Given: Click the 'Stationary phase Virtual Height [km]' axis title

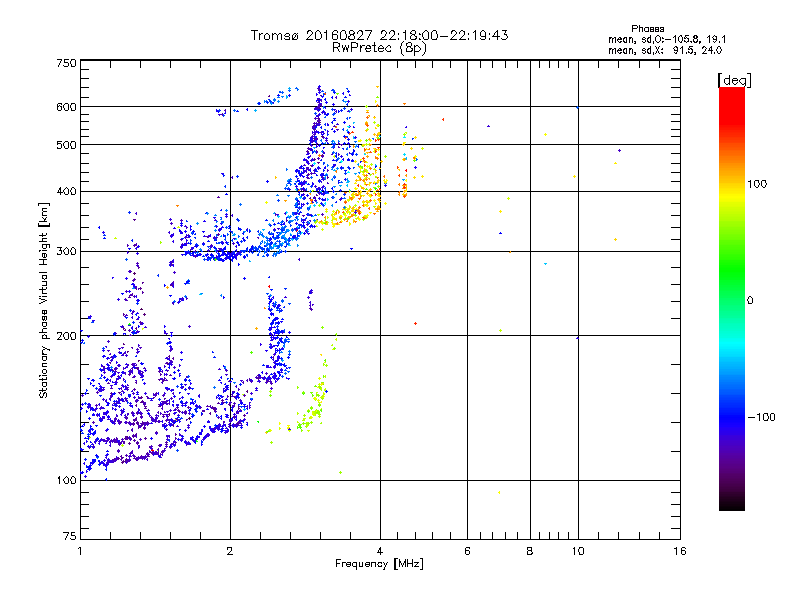Looking at the screenshot, I should [44, 300].
